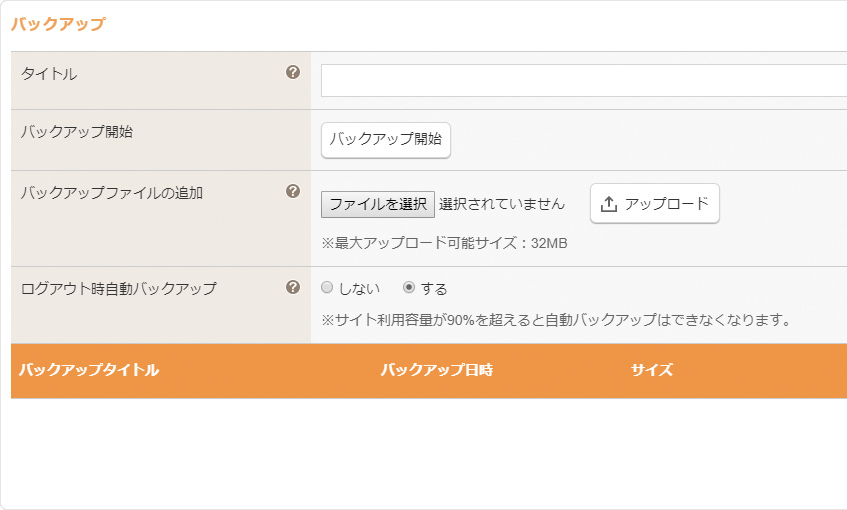Click the バックアップファイルの追加 row label
The image size is (847, 510).
[x=112, y=193]
